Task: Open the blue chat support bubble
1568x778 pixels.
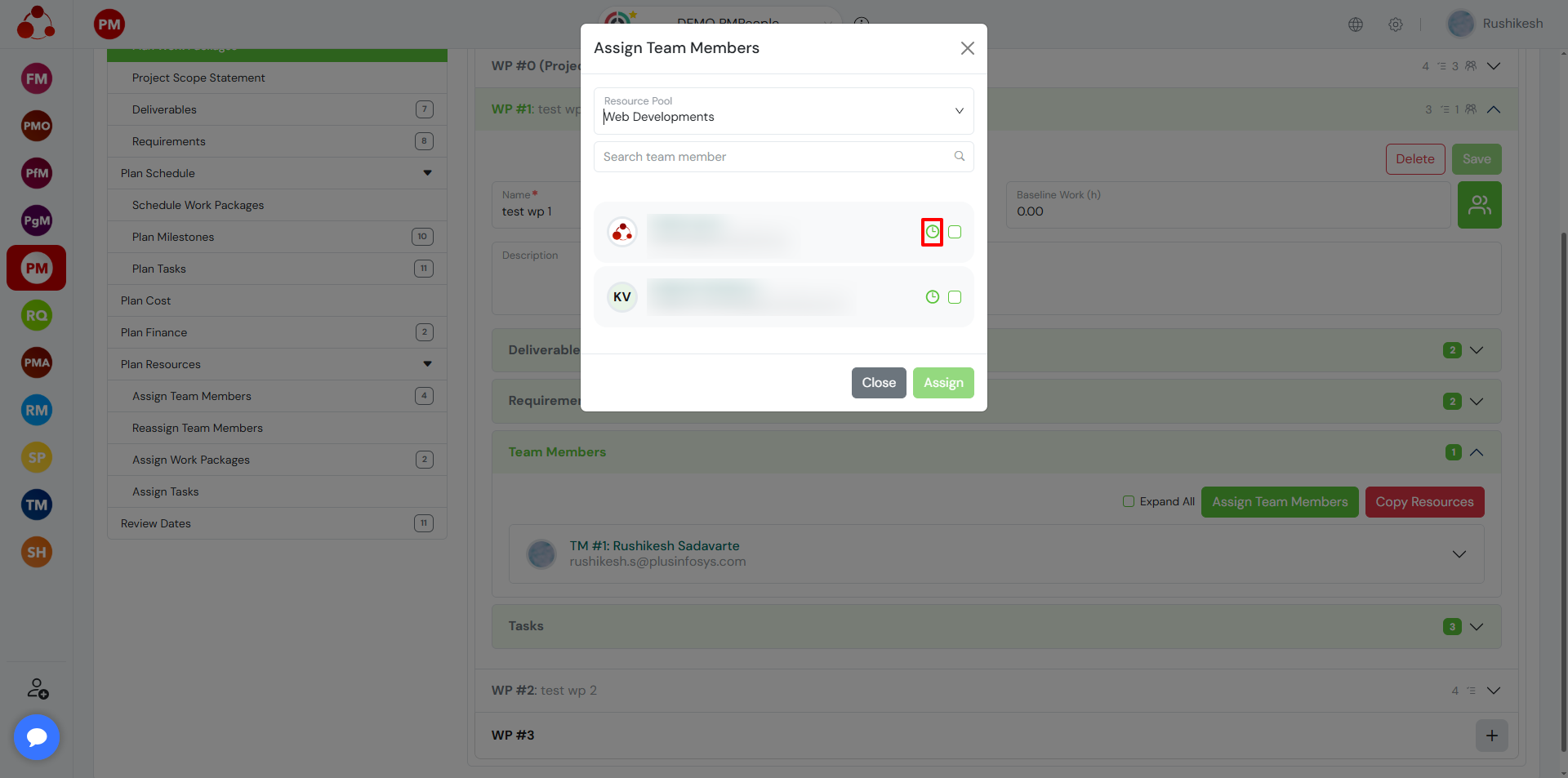Action: coord(37,737)
